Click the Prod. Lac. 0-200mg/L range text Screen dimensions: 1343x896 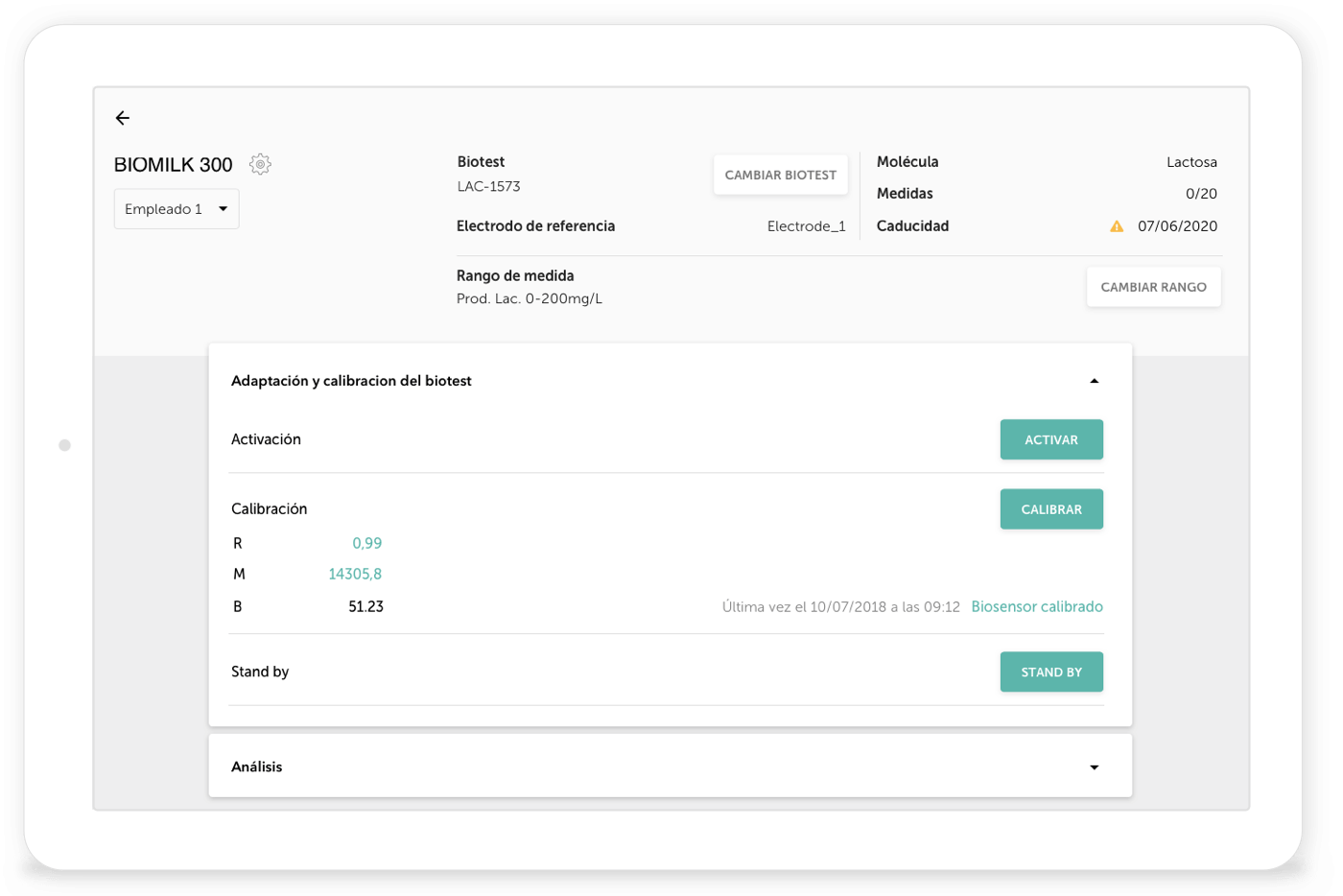530,298
